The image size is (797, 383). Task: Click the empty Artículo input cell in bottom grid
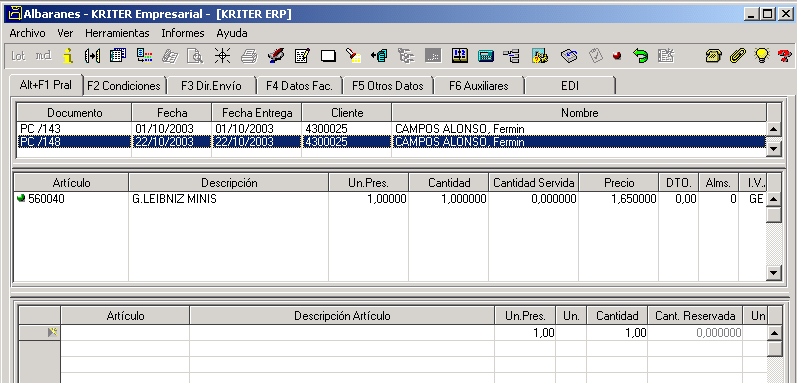click(x=125, y=333)
